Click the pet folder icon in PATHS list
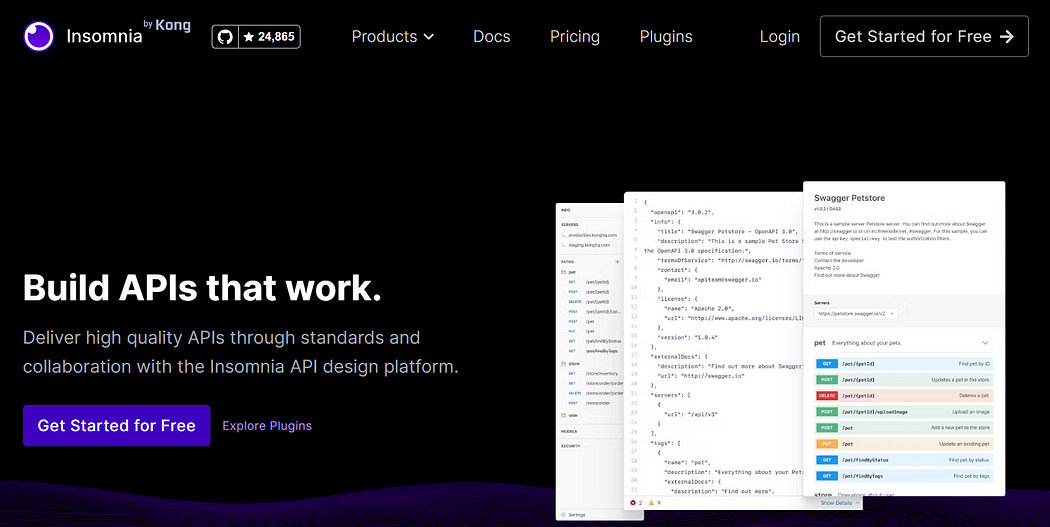This screenshot has width=1050, height=527. point(563,272)
